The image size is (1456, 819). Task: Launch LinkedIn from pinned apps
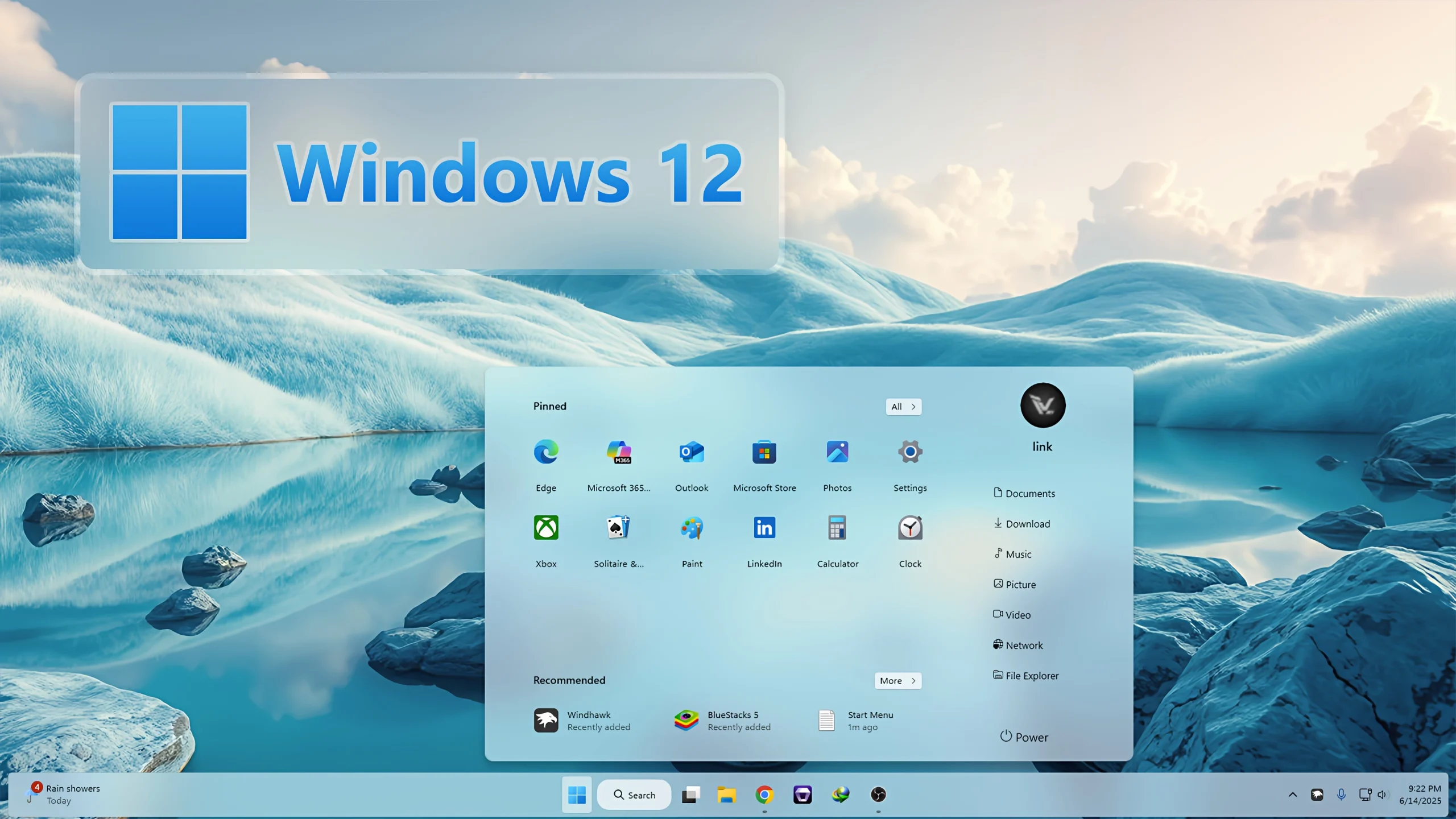point(764,540)
